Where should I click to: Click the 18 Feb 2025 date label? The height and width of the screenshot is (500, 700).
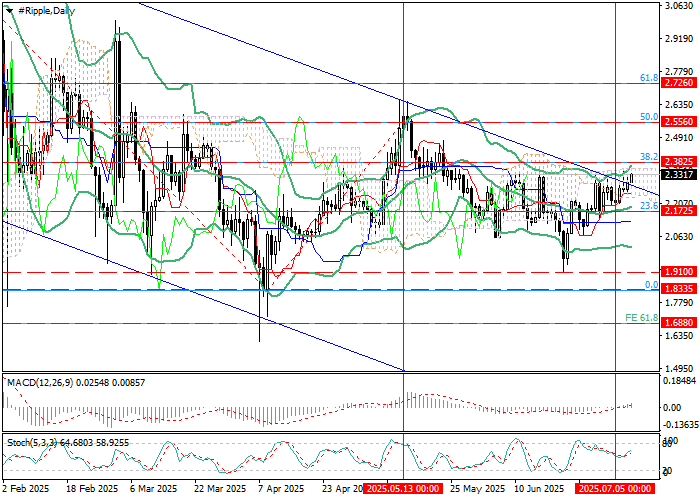coord(92,488)
